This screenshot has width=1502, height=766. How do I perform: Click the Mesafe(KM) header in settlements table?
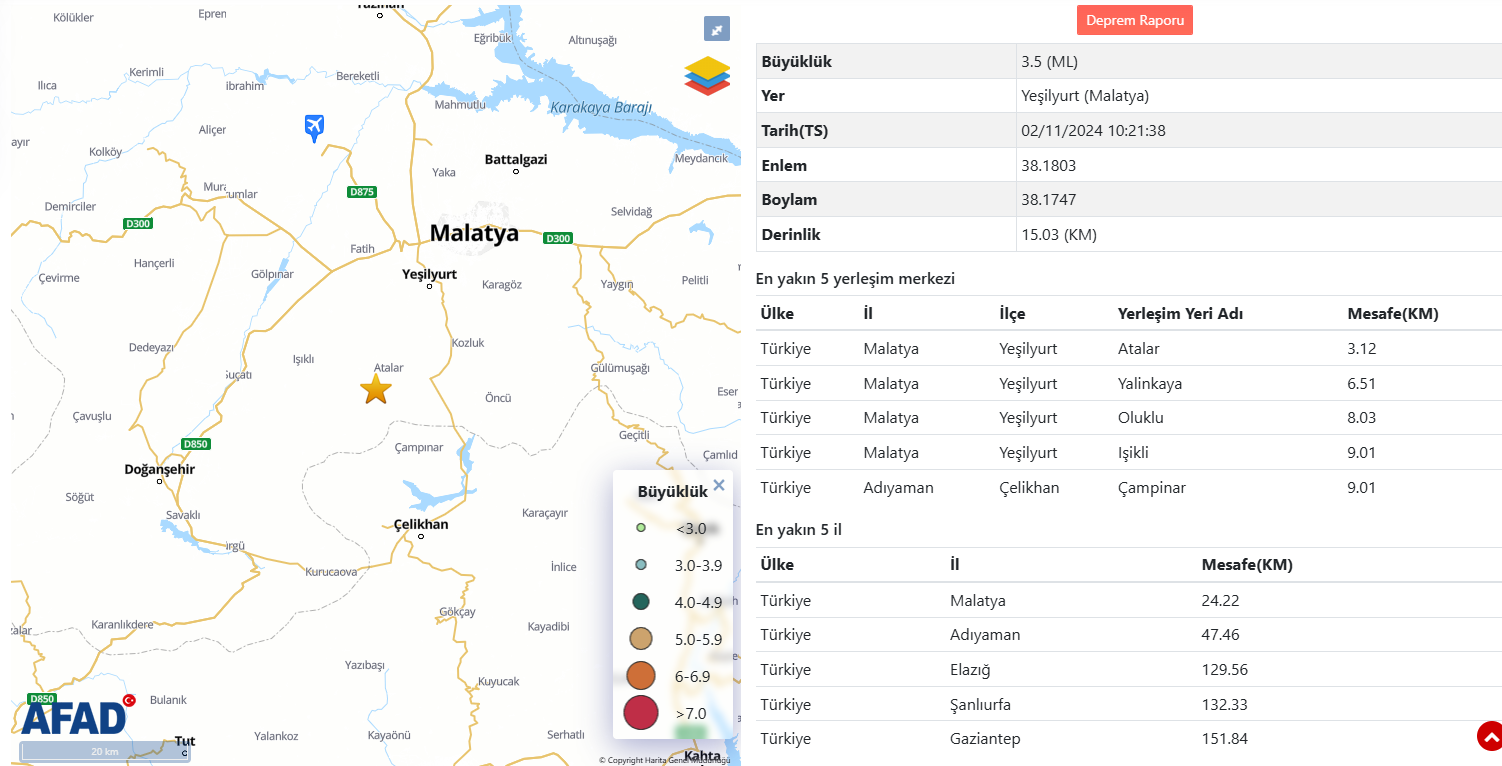point(1392,314)
